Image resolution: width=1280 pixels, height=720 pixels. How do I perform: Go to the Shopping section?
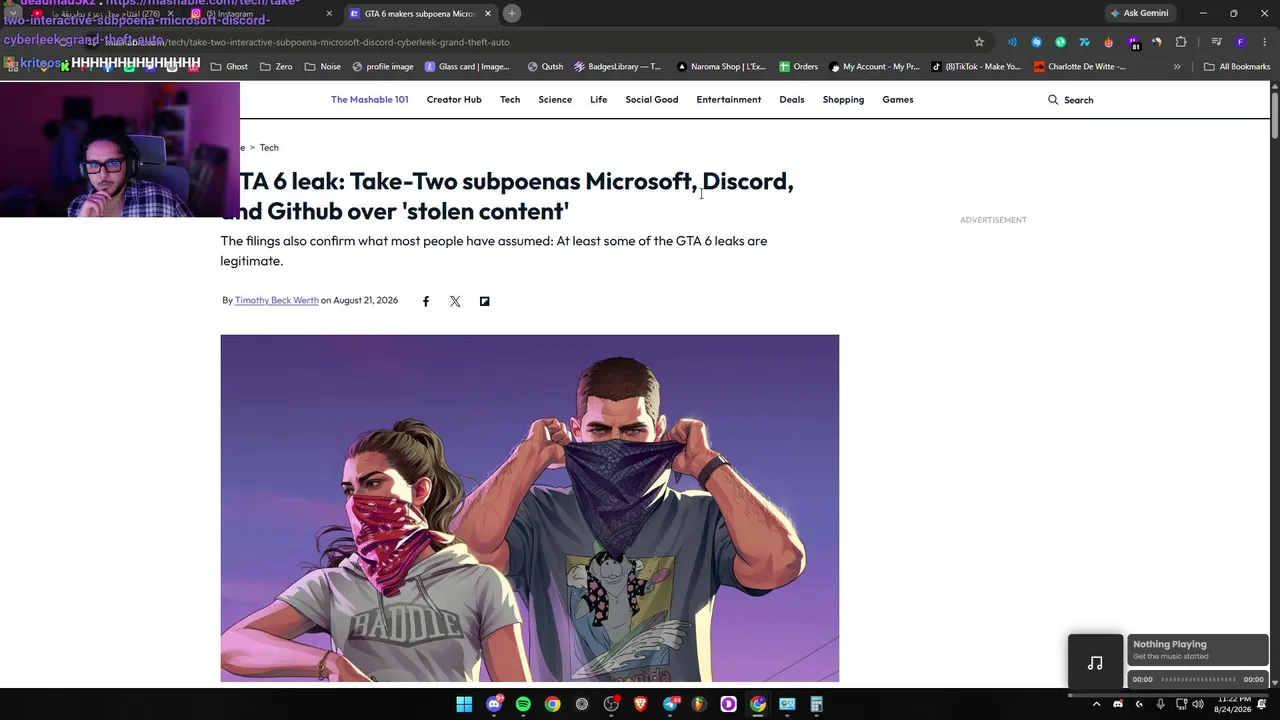pos(843,100)
